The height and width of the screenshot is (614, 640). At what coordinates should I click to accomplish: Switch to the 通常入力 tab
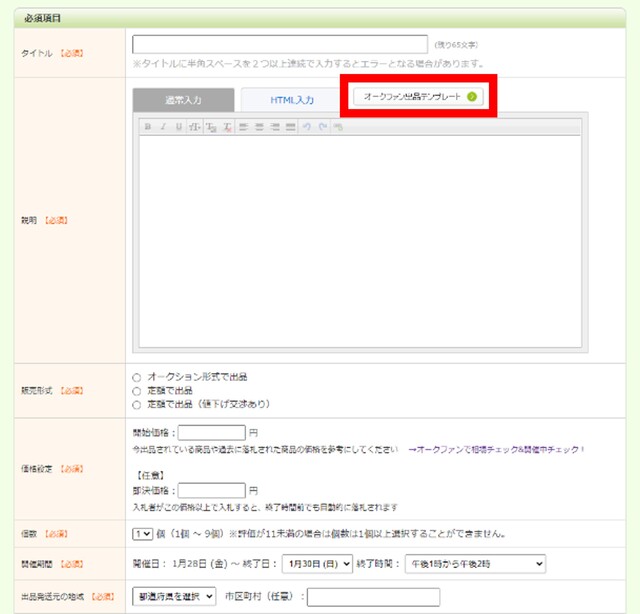click(x=183, y=100)
